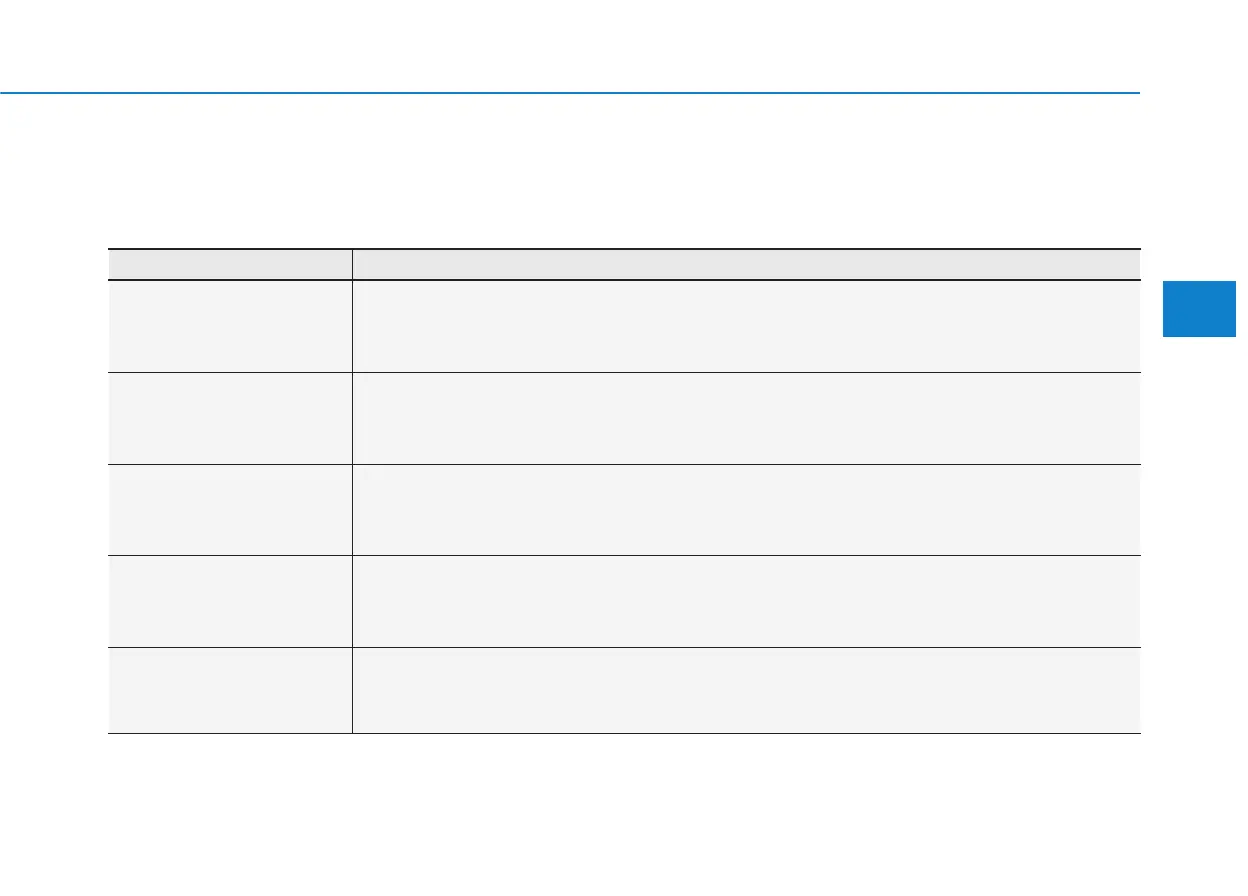Click the table's bottom border line
Image resolution: width=1248 pixels, height=896 pixels.
click(624, 734)
